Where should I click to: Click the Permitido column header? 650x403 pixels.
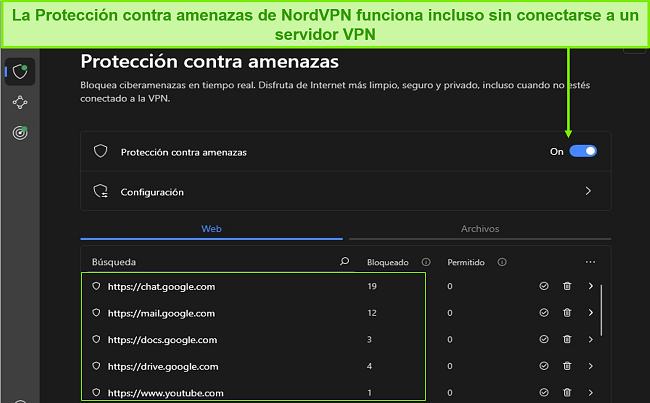click(x=466, y=262)
